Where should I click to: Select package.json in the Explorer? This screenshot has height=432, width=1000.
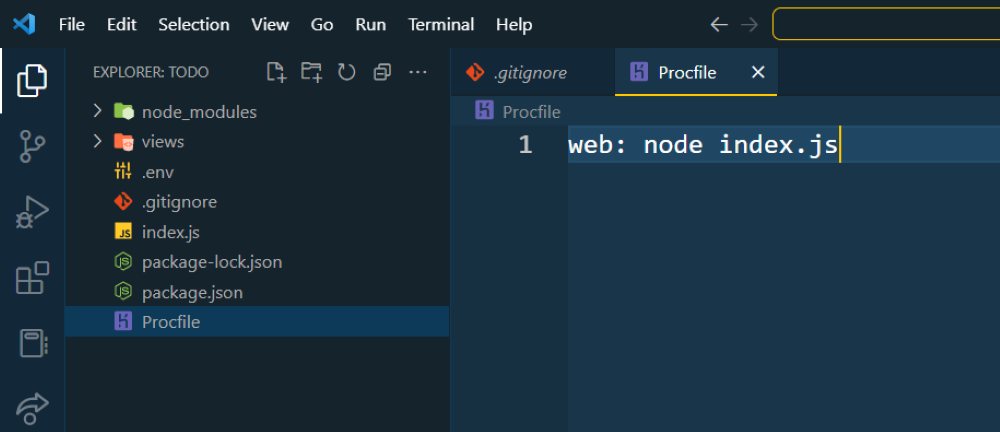click(x=192, y=292)
